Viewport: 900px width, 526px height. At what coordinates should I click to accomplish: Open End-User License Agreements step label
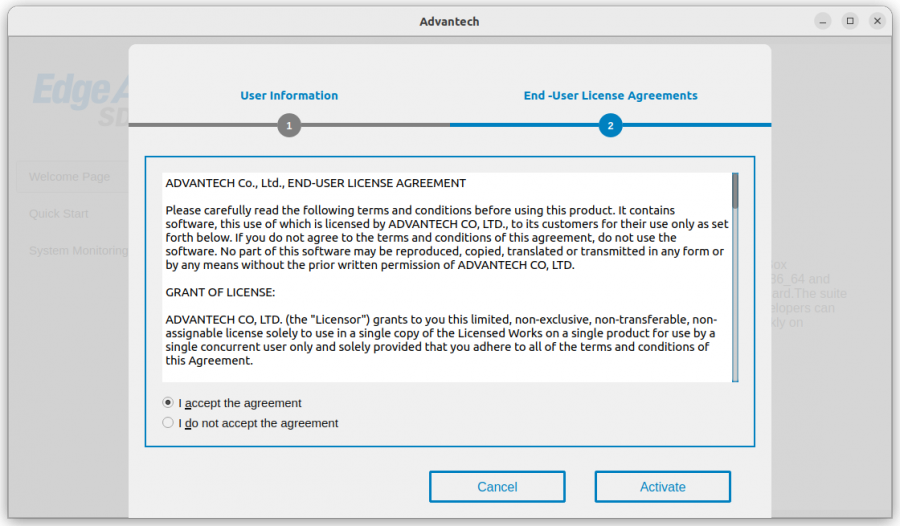tap(610, 95)
